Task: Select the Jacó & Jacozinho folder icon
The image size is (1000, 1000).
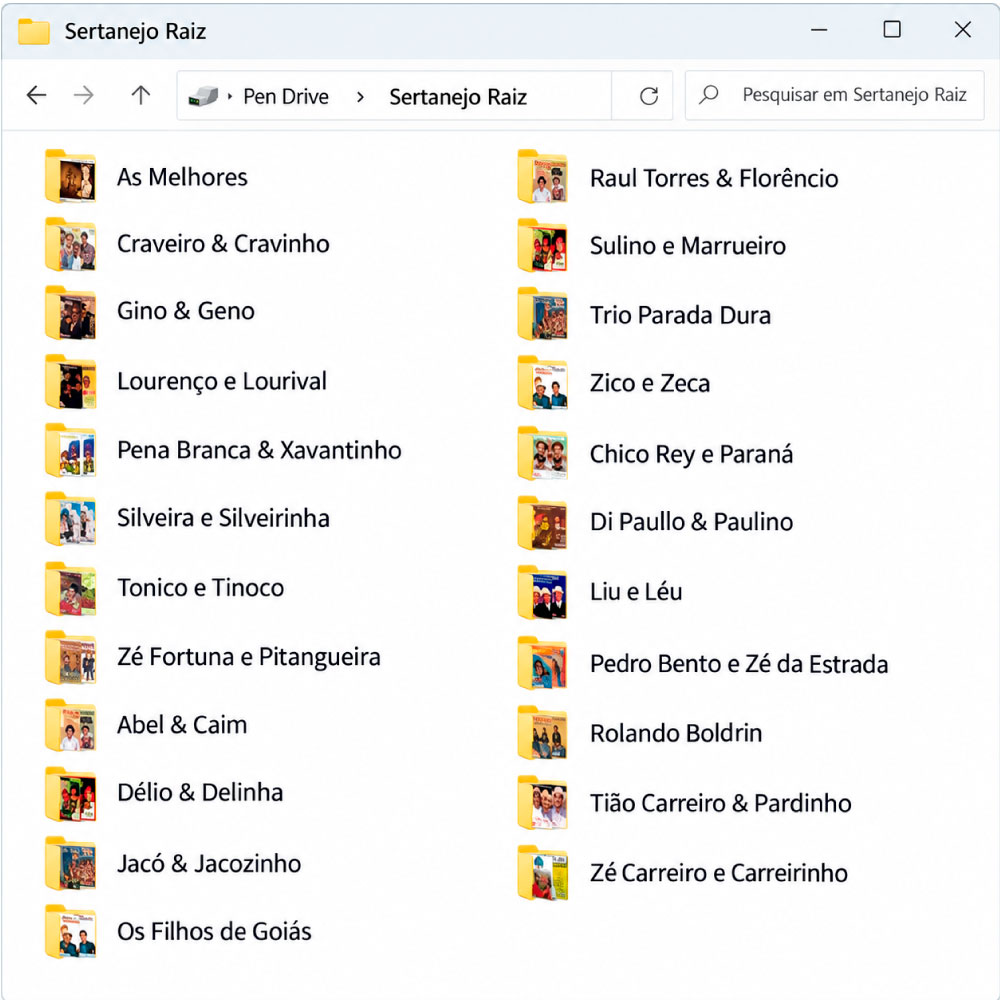Action: (x=70, y=864)
